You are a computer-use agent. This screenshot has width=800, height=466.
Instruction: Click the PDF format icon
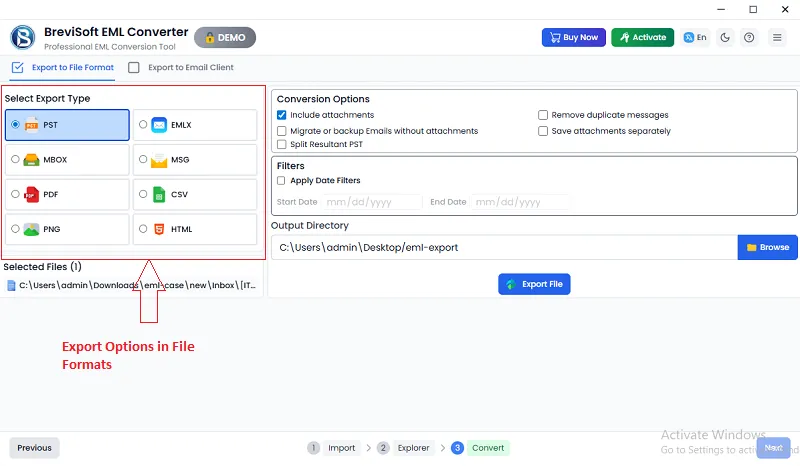[x=32, y=194]
